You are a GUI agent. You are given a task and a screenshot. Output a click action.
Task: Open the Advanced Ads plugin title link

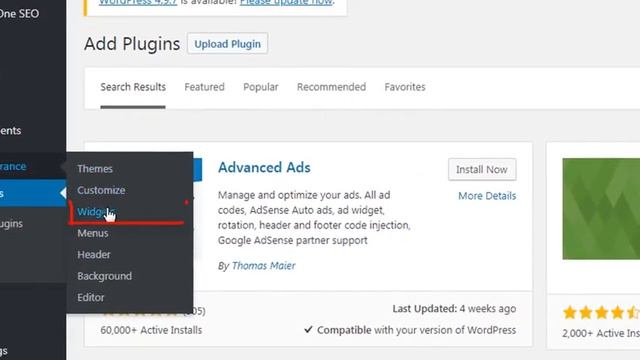pos(264,167)
